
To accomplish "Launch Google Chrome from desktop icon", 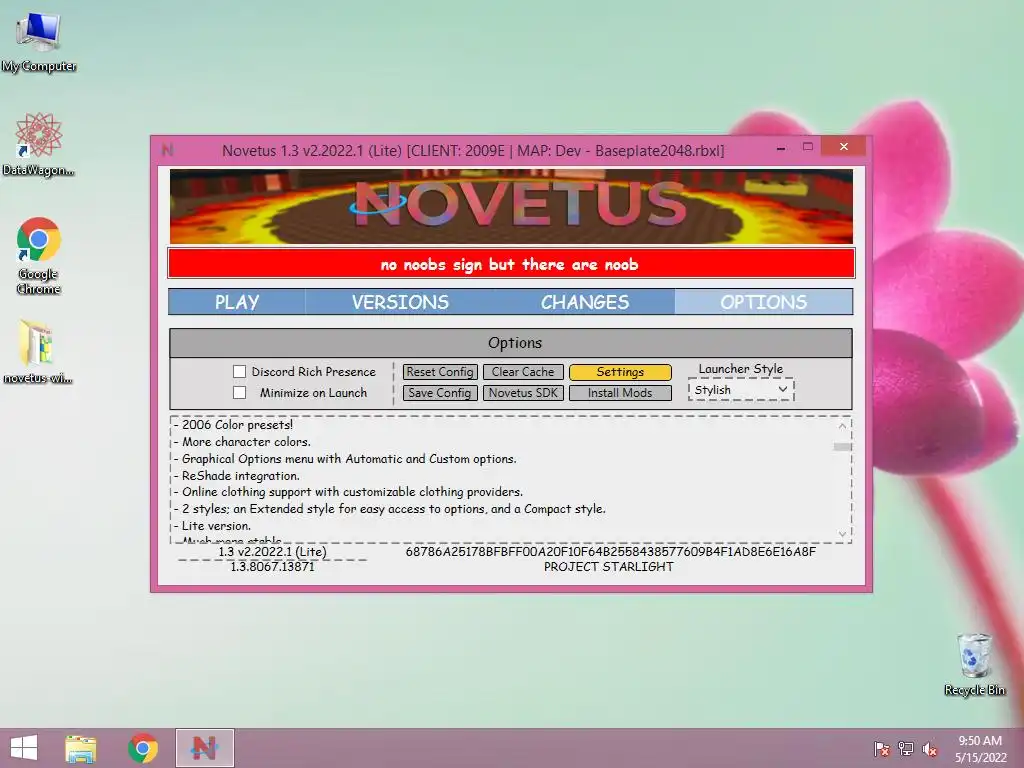I will pos(39,255).
